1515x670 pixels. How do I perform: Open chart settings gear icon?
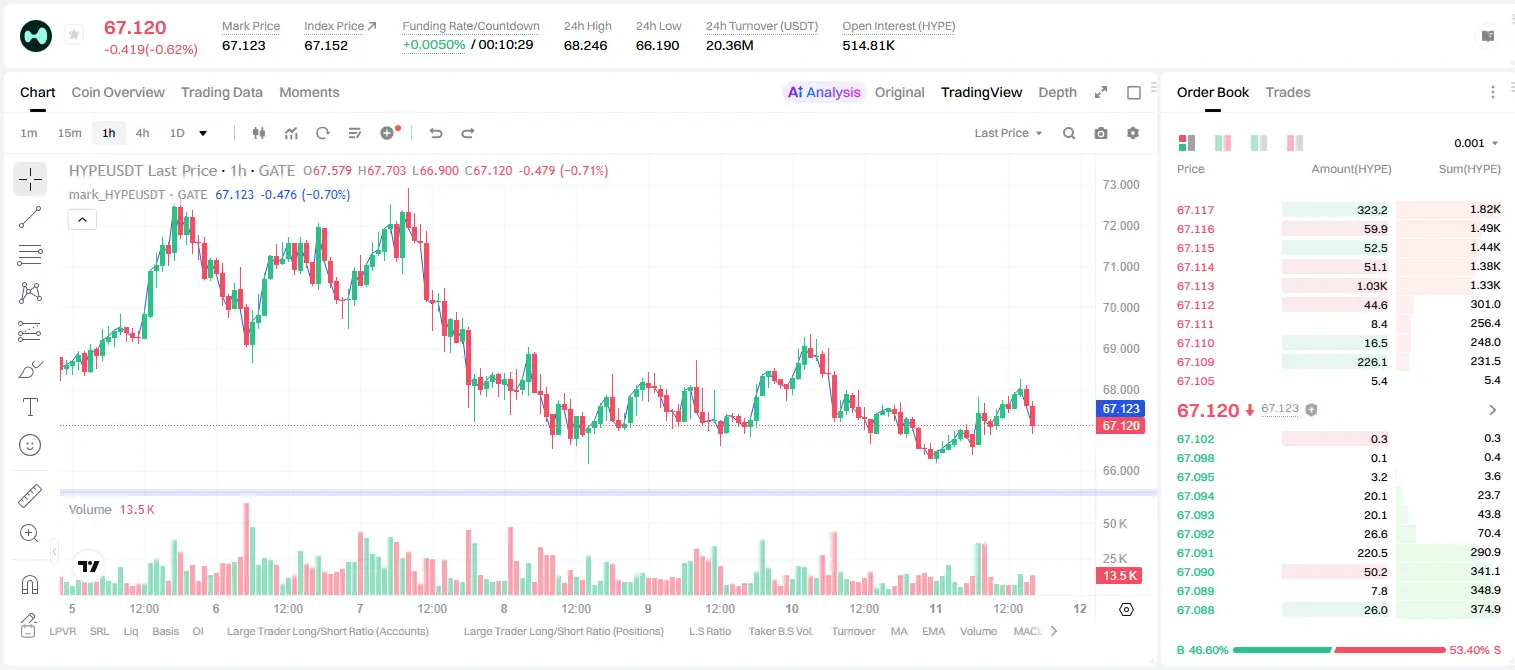pos(1133,133)
